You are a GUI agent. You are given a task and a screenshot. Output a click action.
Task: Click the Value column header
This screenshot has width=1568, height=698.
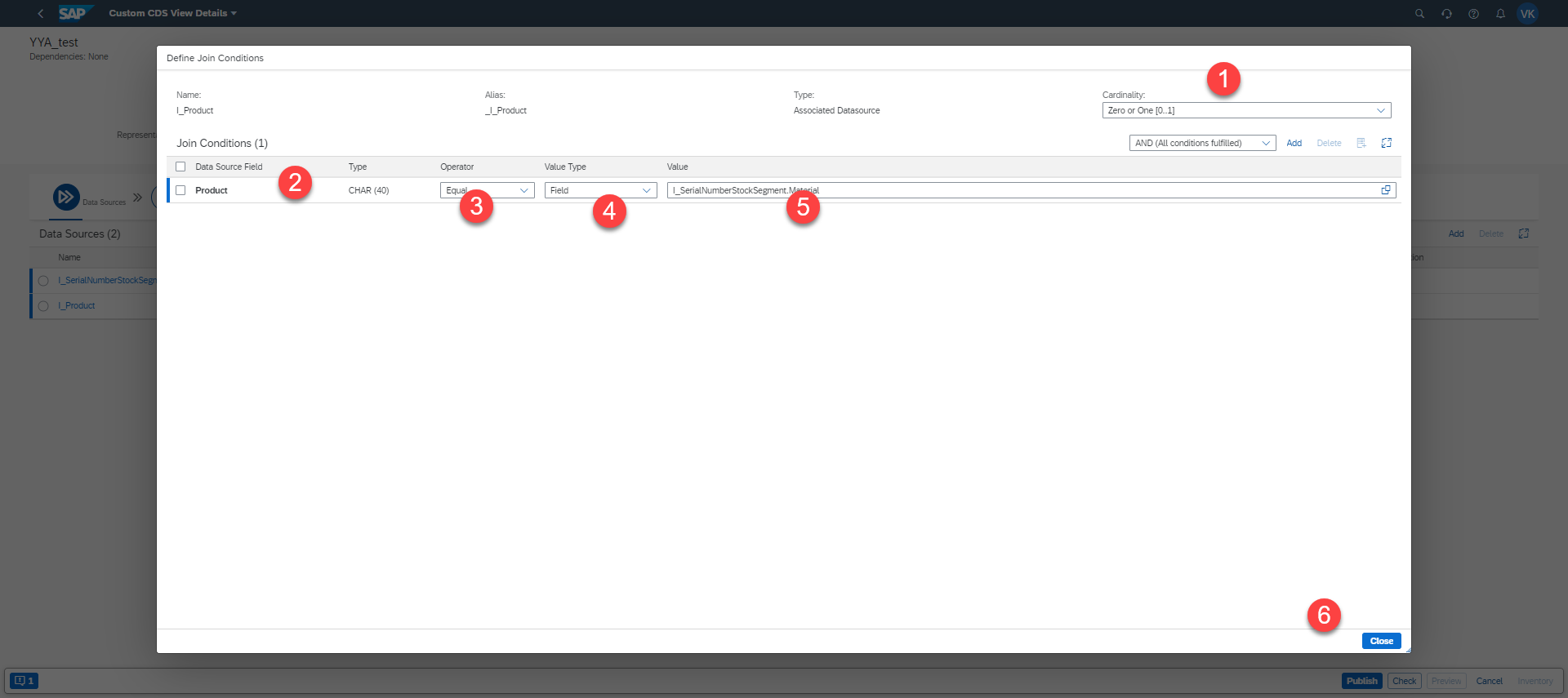click(677, 167)
